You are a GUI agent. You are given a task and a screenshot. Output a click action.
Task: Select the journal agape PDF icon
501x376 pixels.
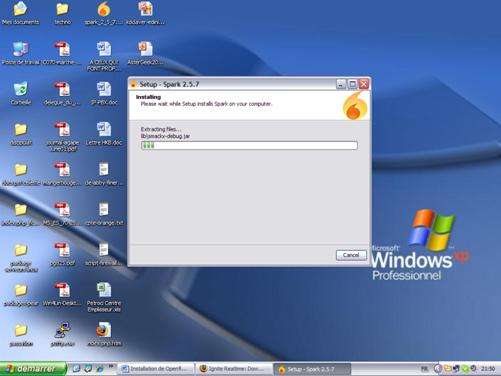[x=62, y=136]
